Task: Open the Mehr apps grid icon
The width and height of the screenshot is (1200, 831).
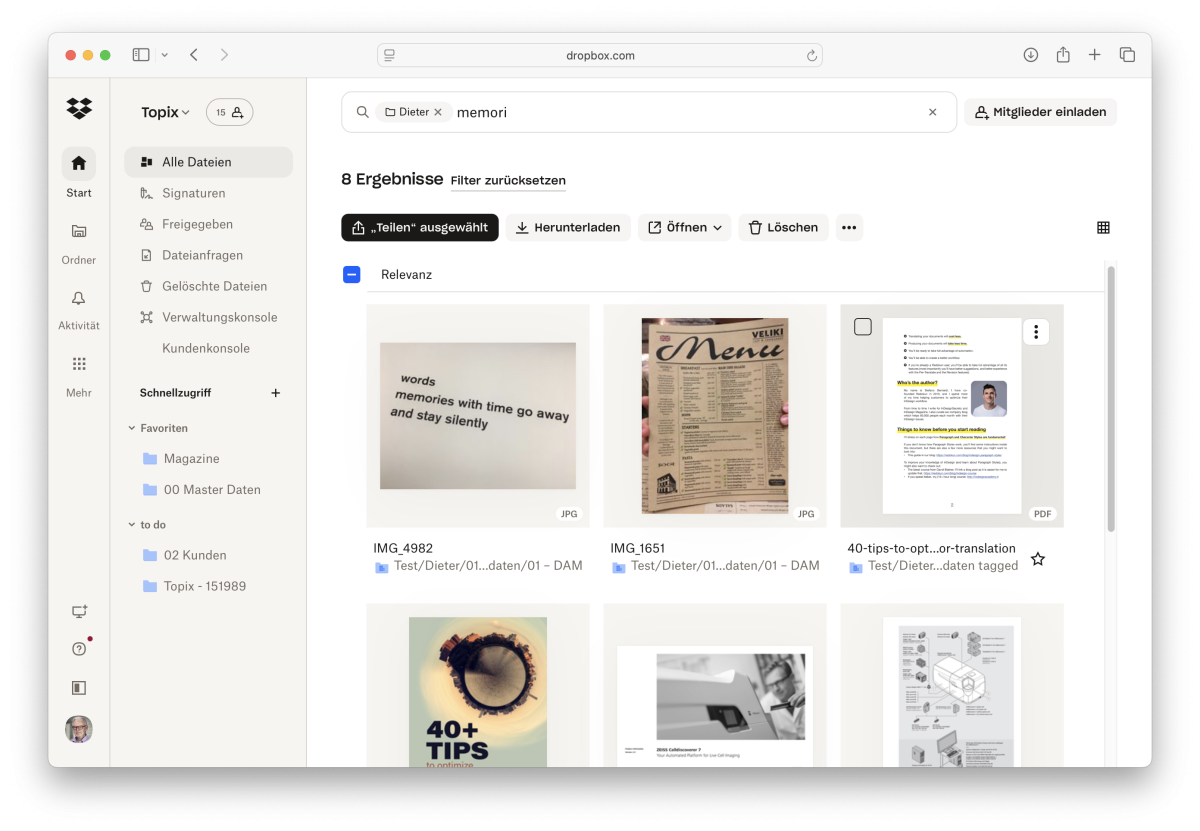Action: click(79, 364)
